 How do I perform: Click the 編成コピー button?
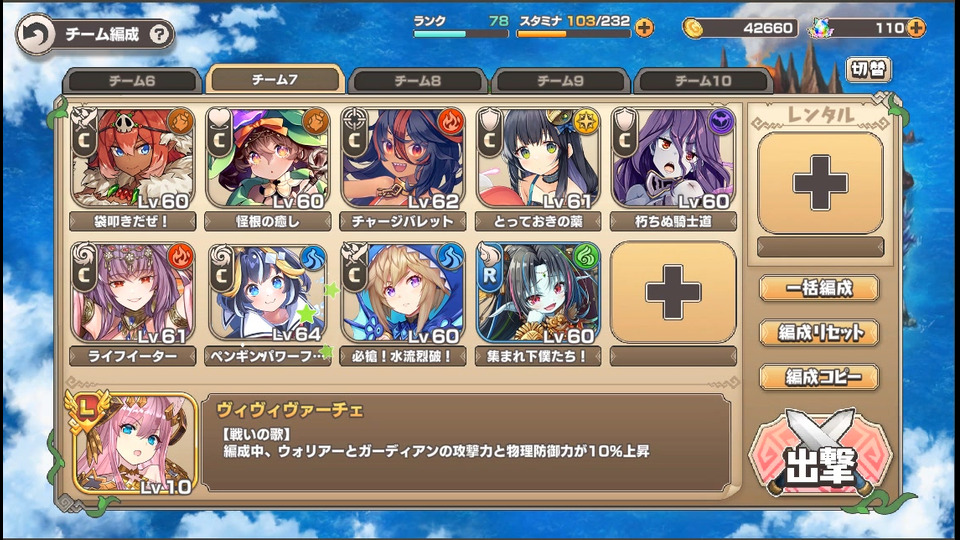(820, 377)
